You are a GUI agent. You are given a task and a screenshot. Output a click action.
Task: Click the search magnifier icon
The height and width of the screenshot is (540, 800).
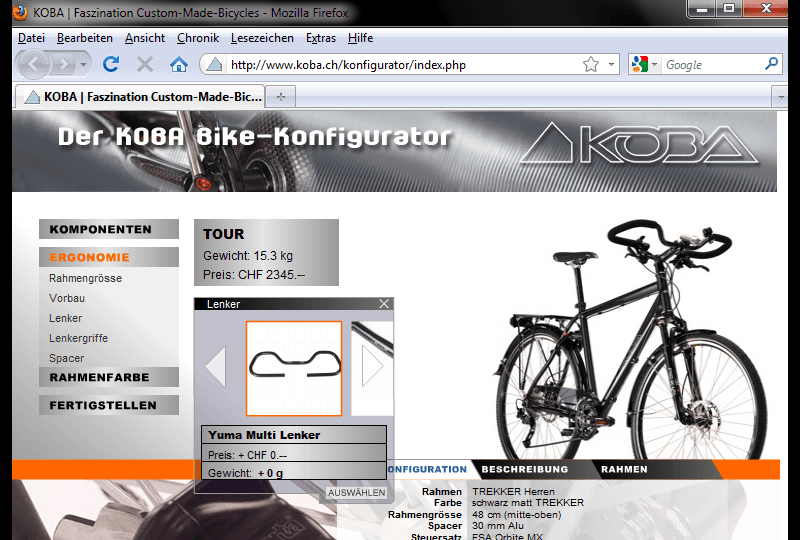coord(771,64)
